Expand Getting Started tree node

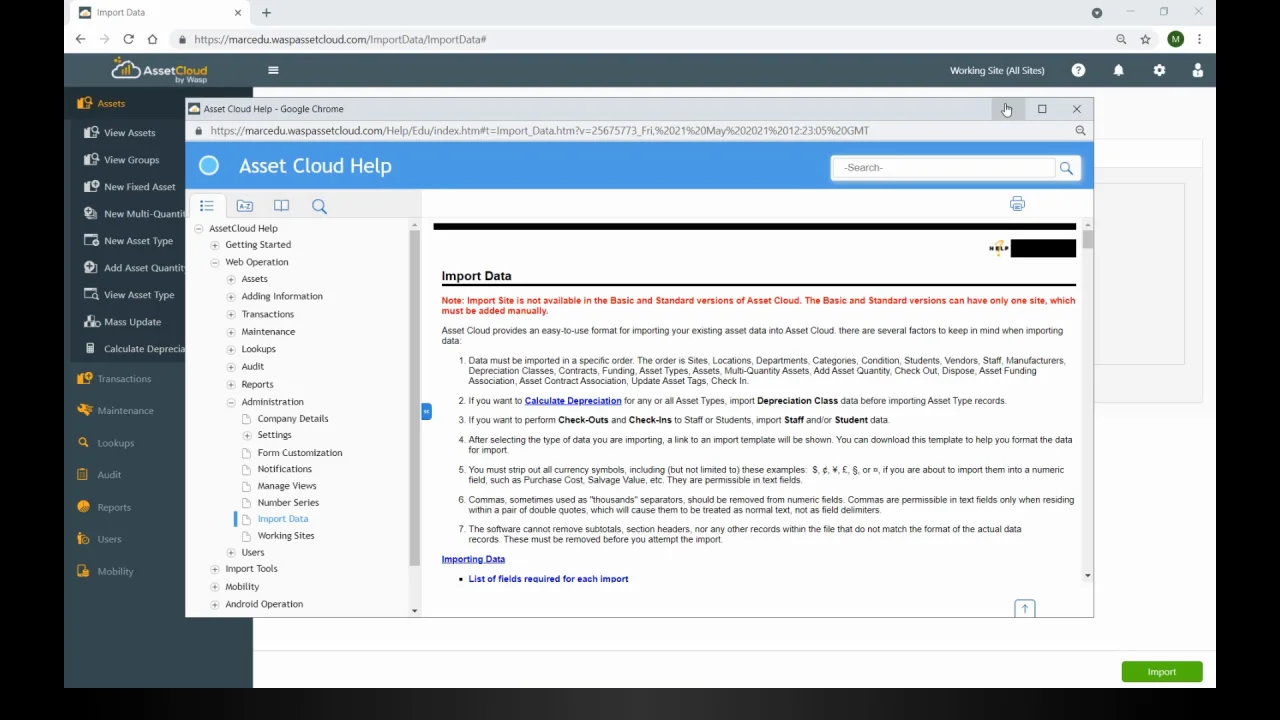click(x=214, y=245)
